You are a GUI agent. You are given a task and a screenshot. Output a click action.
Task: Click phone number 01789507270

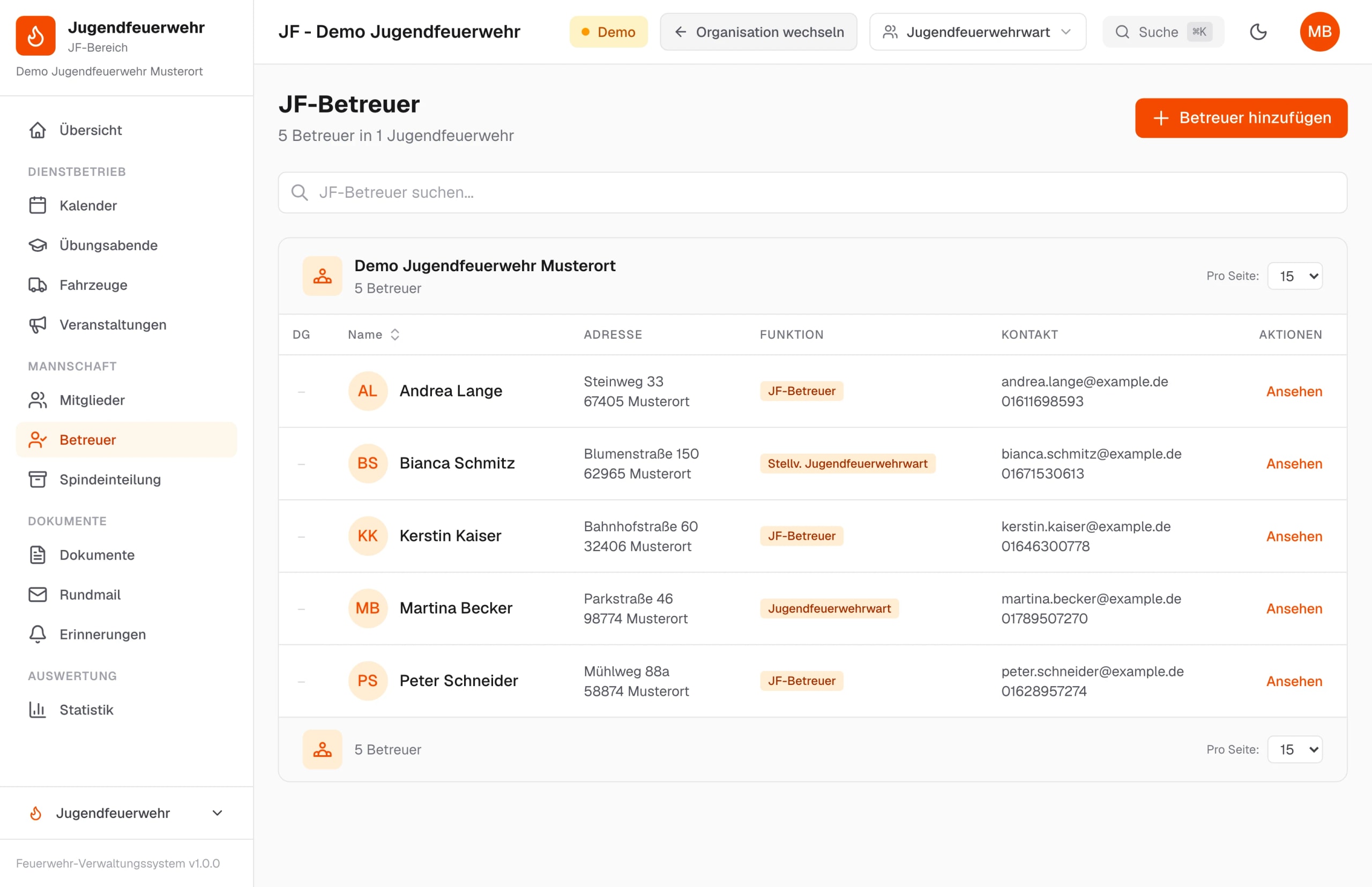point(1044,618)
